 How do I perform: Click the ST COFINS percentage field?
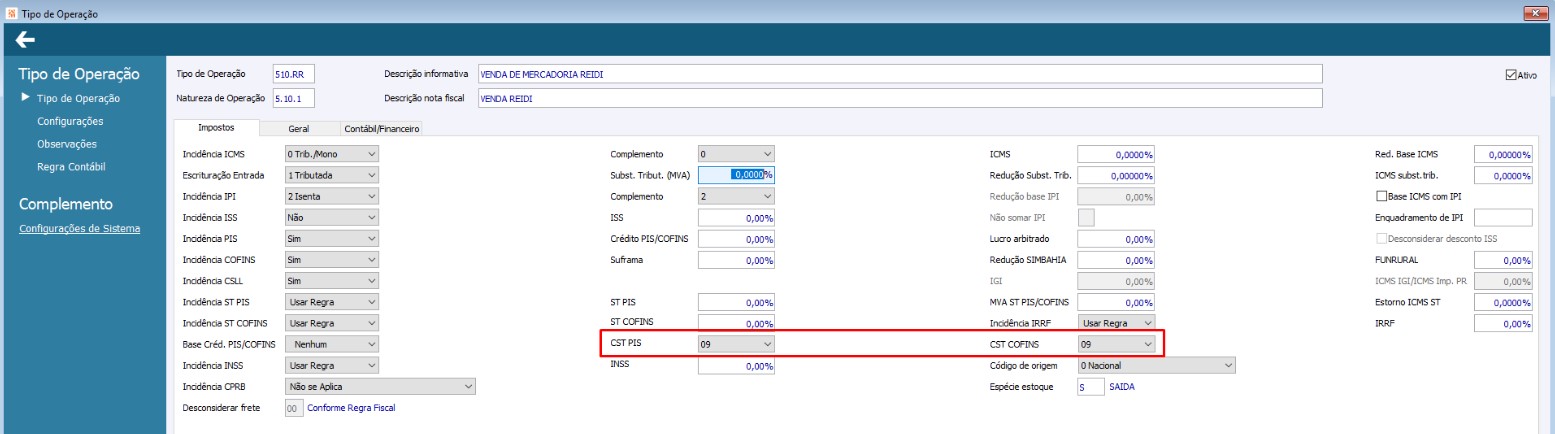736,323
